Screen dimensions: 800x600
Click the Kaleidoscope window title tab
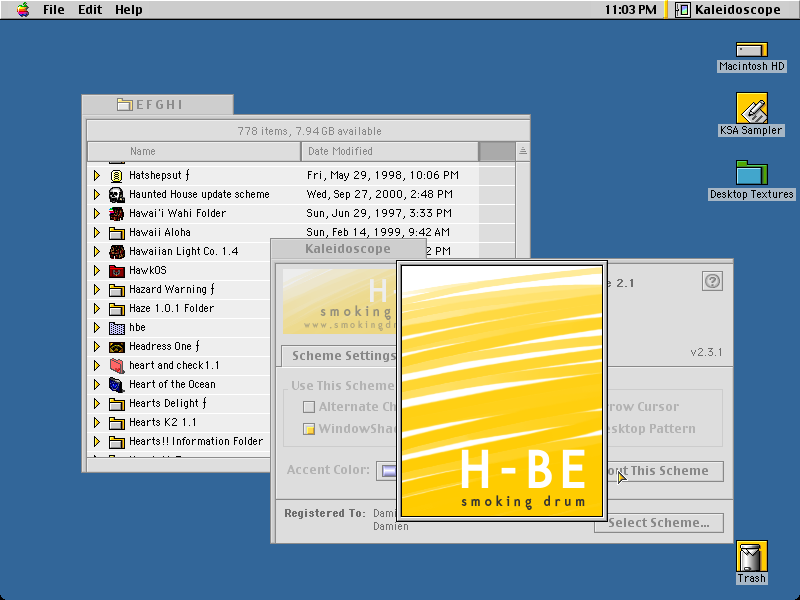(x=347, y=249)
